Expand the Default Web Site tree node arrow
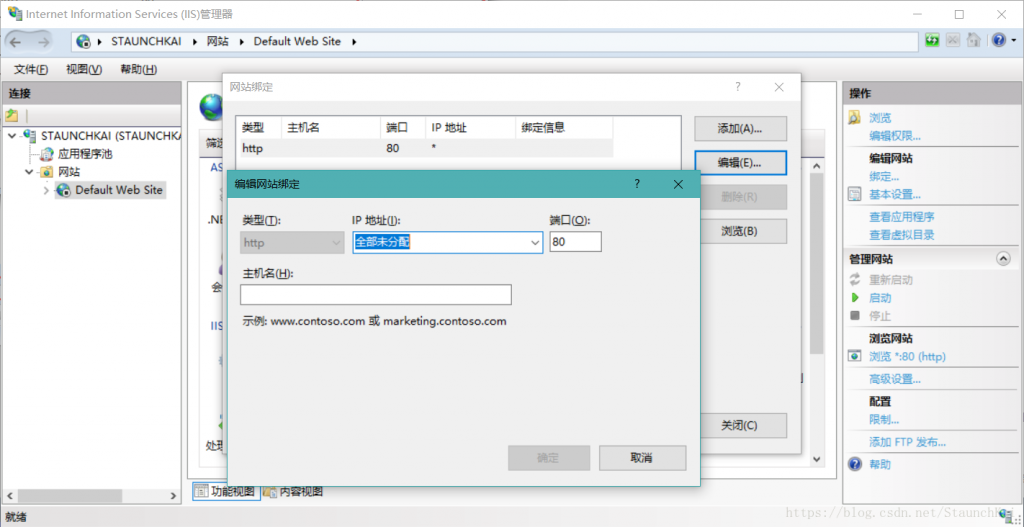Image resolution: width=1024 pixels, height=527 pixels. click(46, 190)
